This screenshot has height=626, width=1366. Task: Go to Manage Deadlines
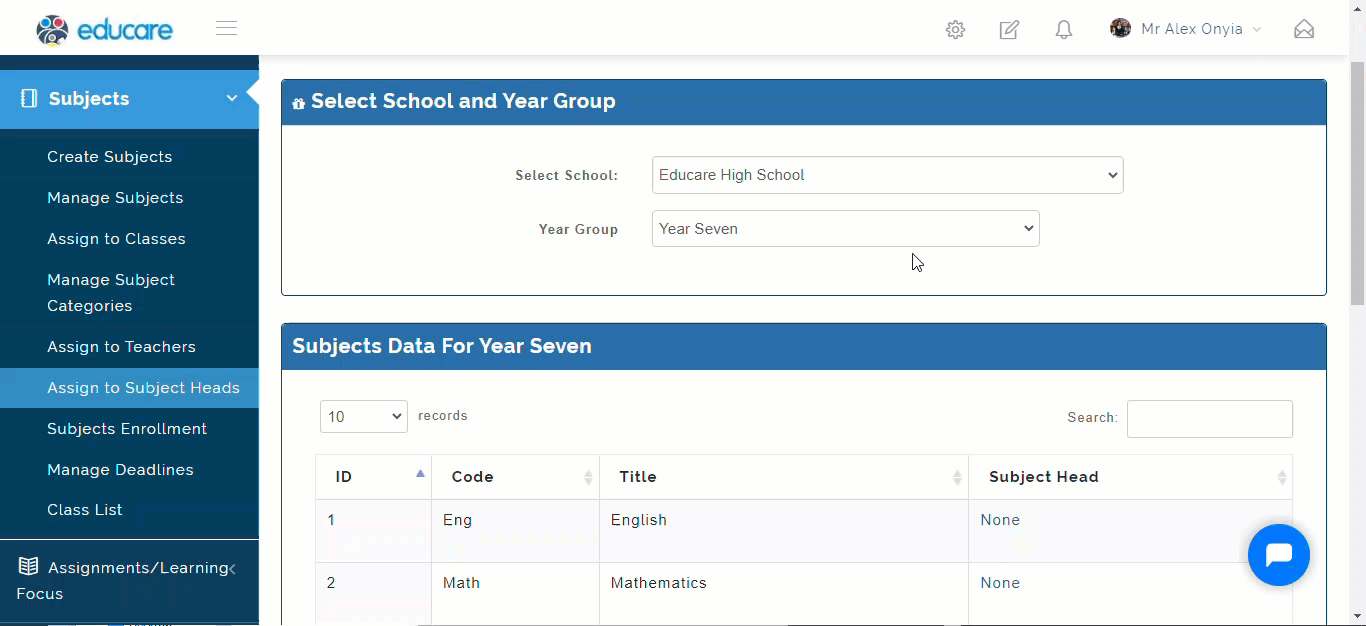click(x=120, y=470)
